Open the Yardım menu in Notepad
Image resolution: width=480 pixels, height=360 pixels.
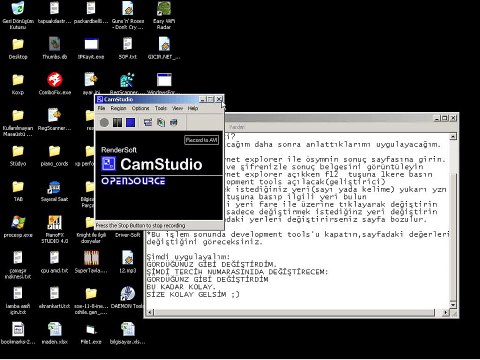click(237, 127)
